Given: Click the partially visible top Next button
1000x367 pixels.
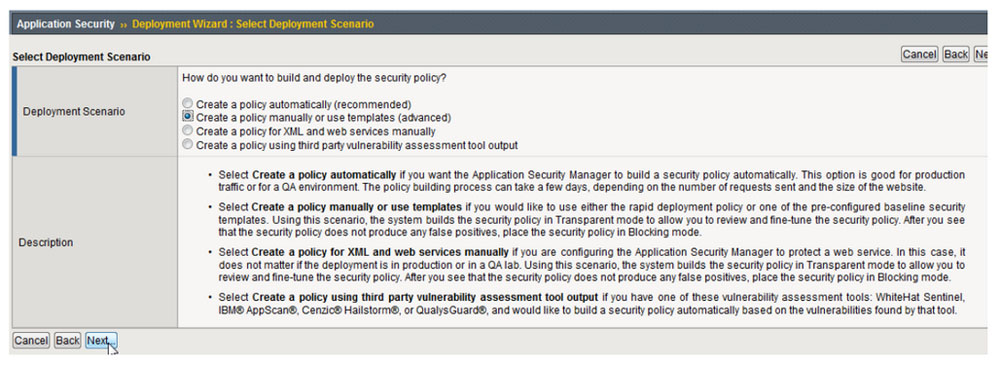Looking at the screenshot, I should tap(981, 54).
